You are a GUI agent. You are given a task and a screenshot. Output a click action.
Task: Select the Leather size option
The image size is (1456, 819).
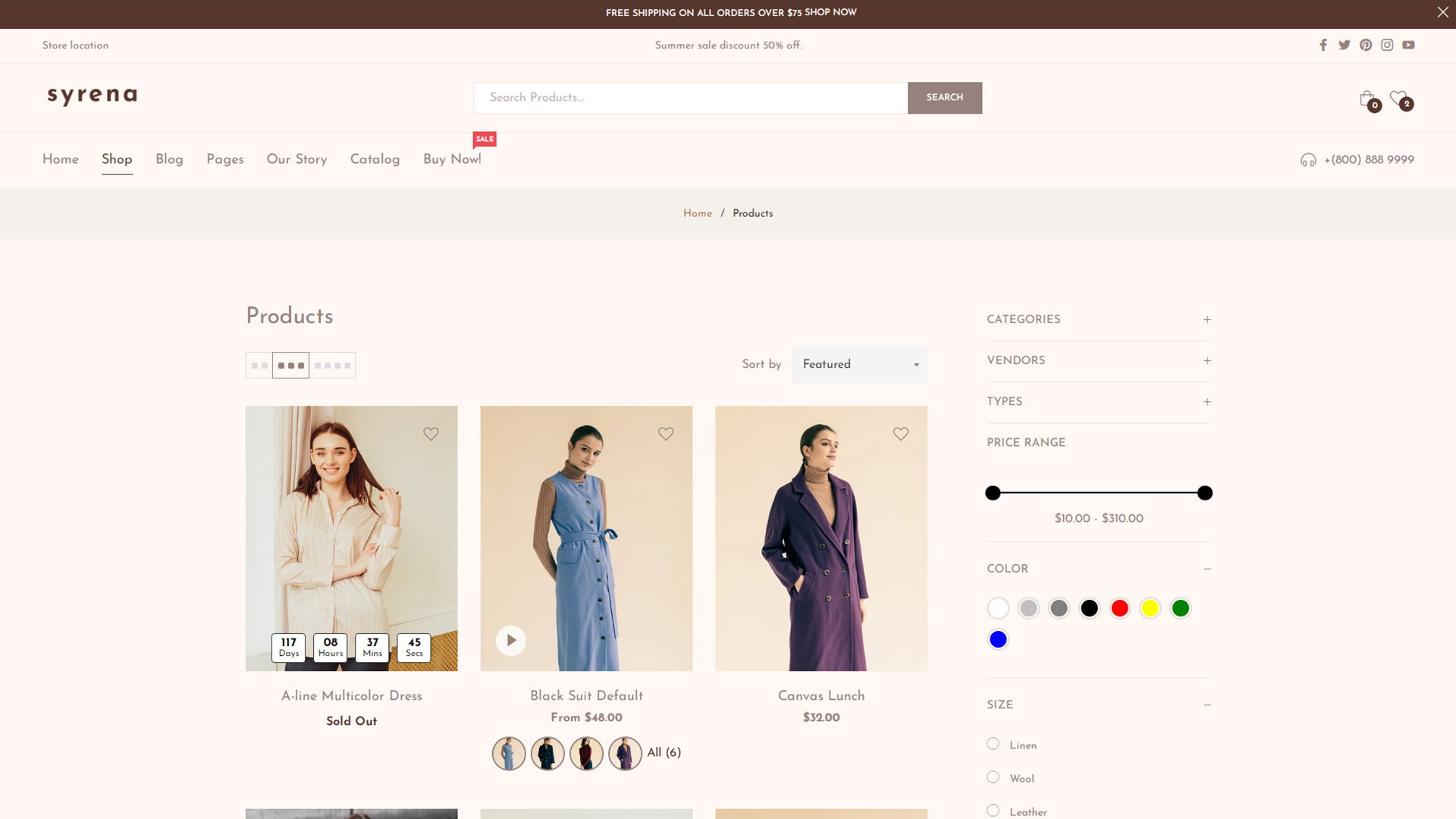coord(993,811)
